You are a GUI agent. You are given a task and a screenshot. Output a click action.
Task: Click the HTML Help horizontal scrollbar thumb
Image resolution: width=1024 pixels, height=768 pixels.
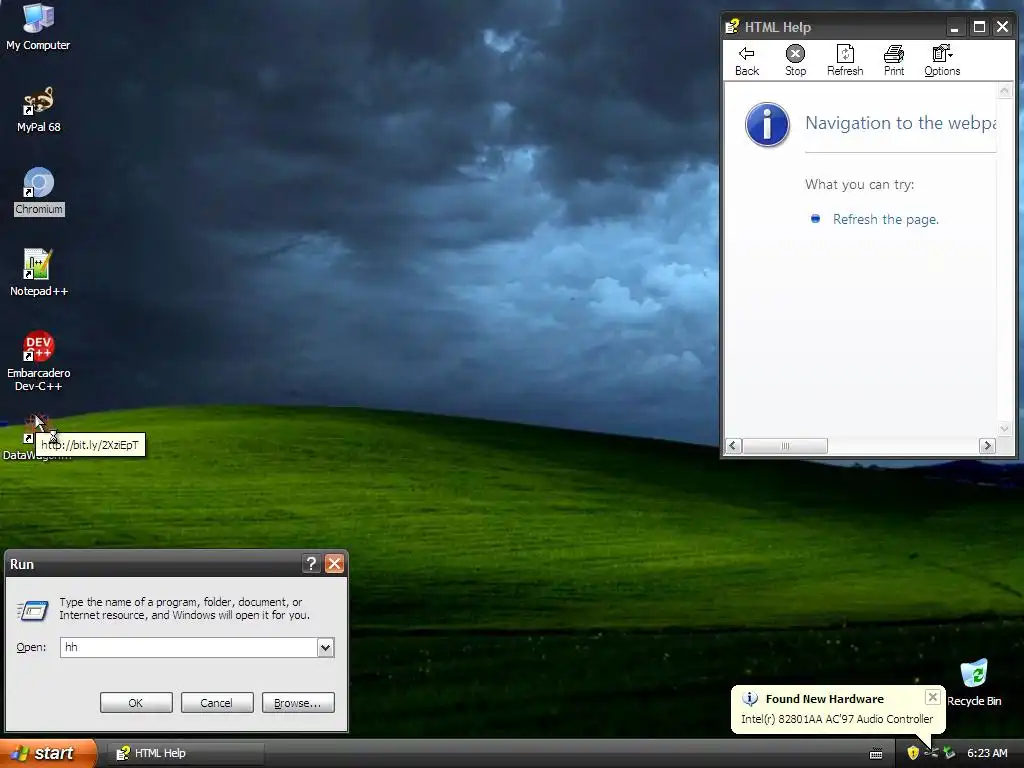[785, 445]
